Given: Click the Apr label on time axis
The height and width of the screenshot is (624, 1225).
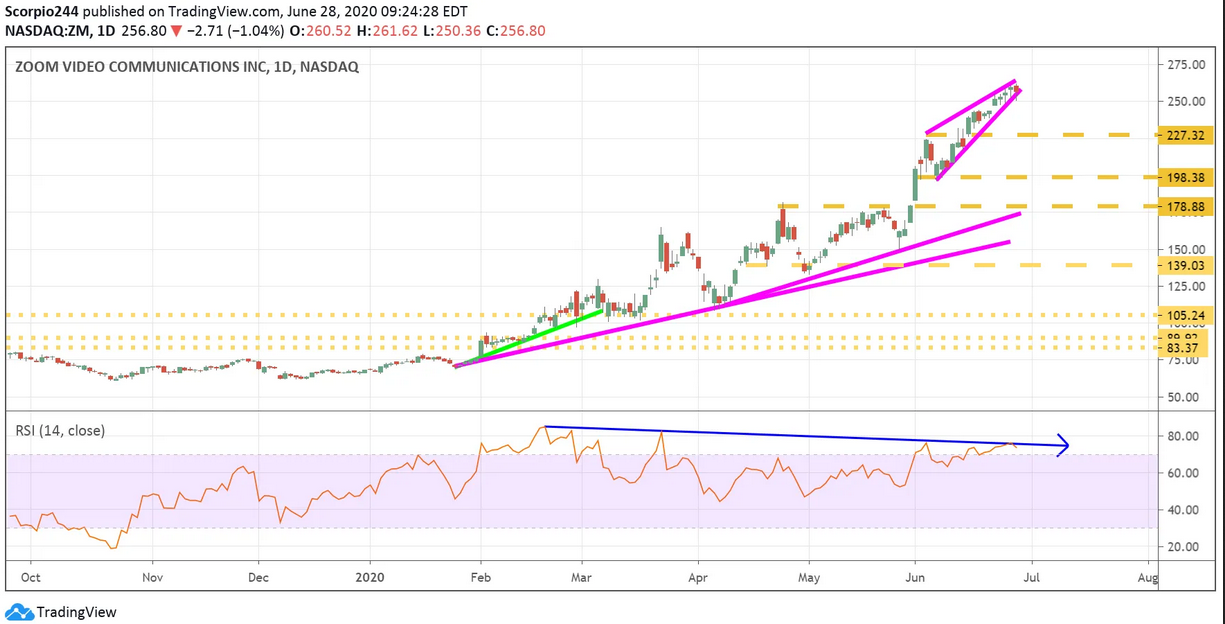Looking at the screenshot, I should pos(698,577).
